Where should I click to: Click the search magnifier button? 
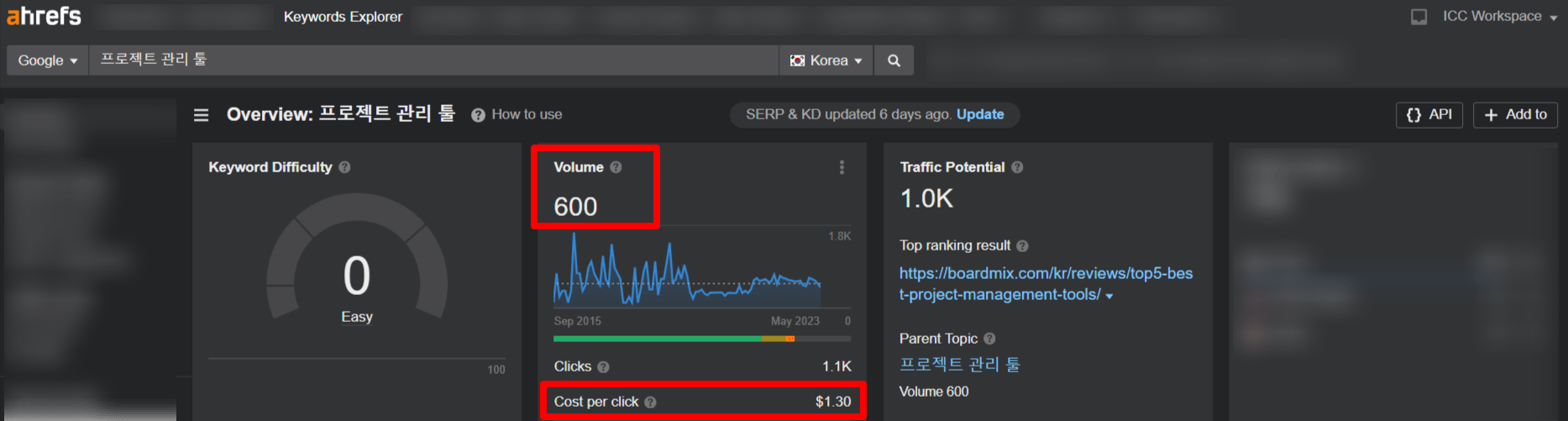click(x=894, y=61)
